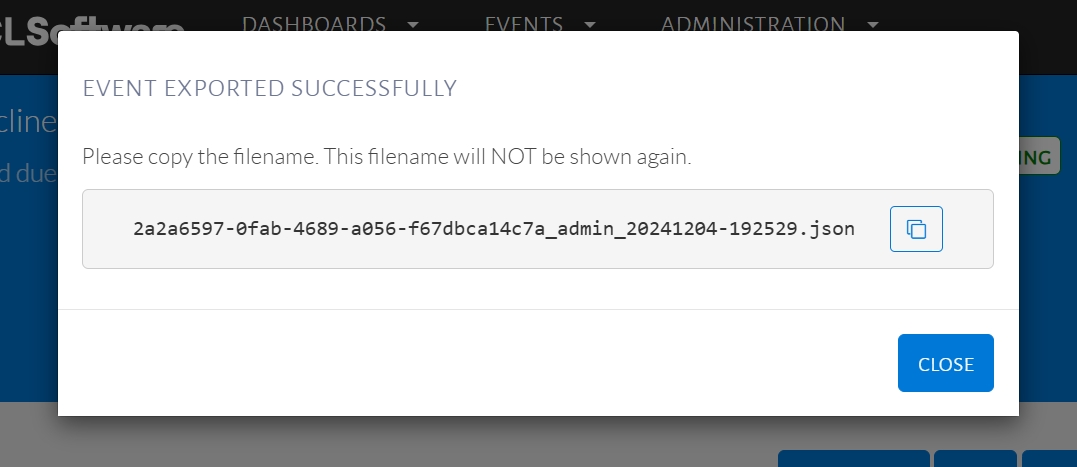Click the 'Event Exported Successfully' dialog title
This screenshot has height=467, width=1077.
coord(269,88)
